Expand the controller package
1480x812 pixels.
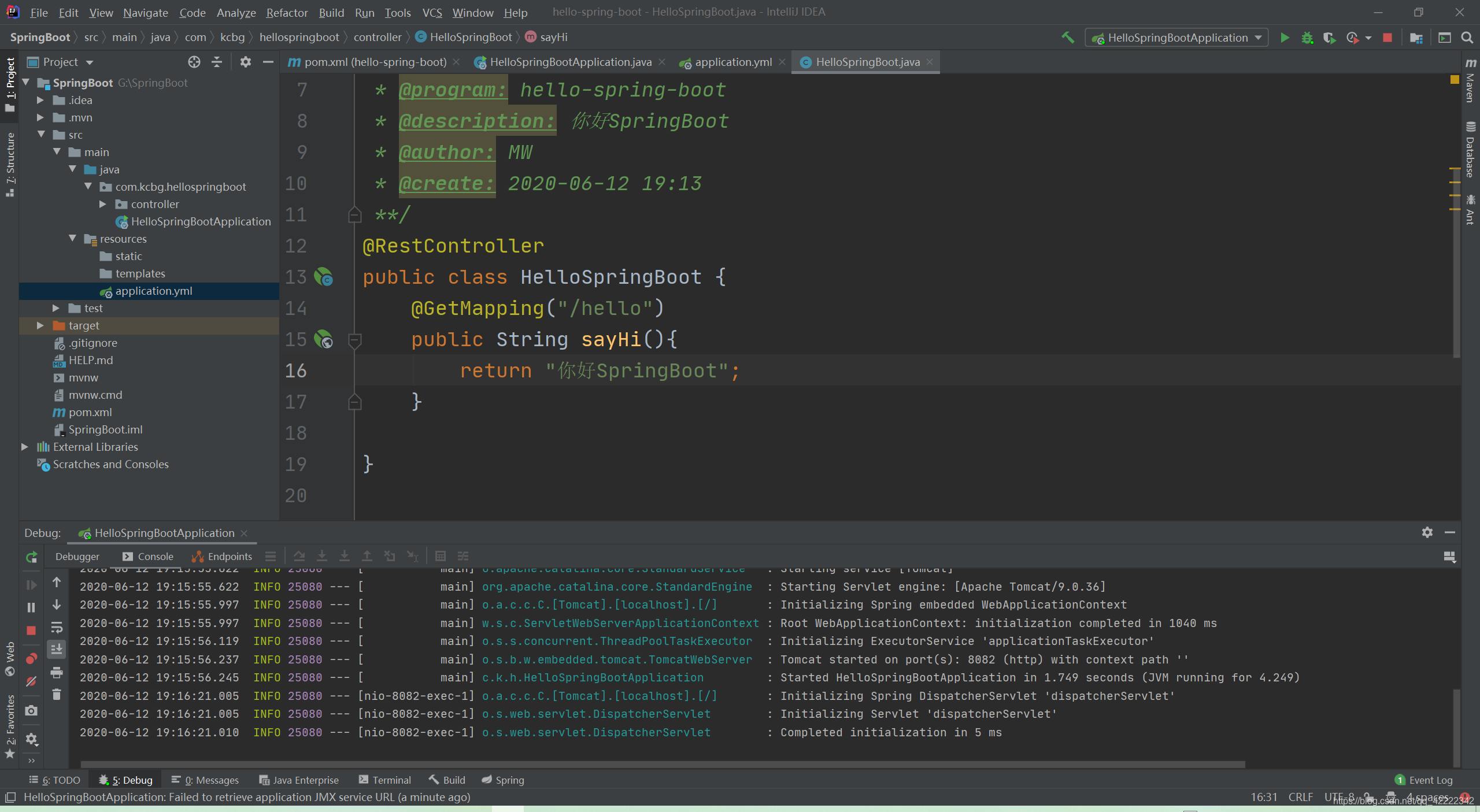[103, 204]
